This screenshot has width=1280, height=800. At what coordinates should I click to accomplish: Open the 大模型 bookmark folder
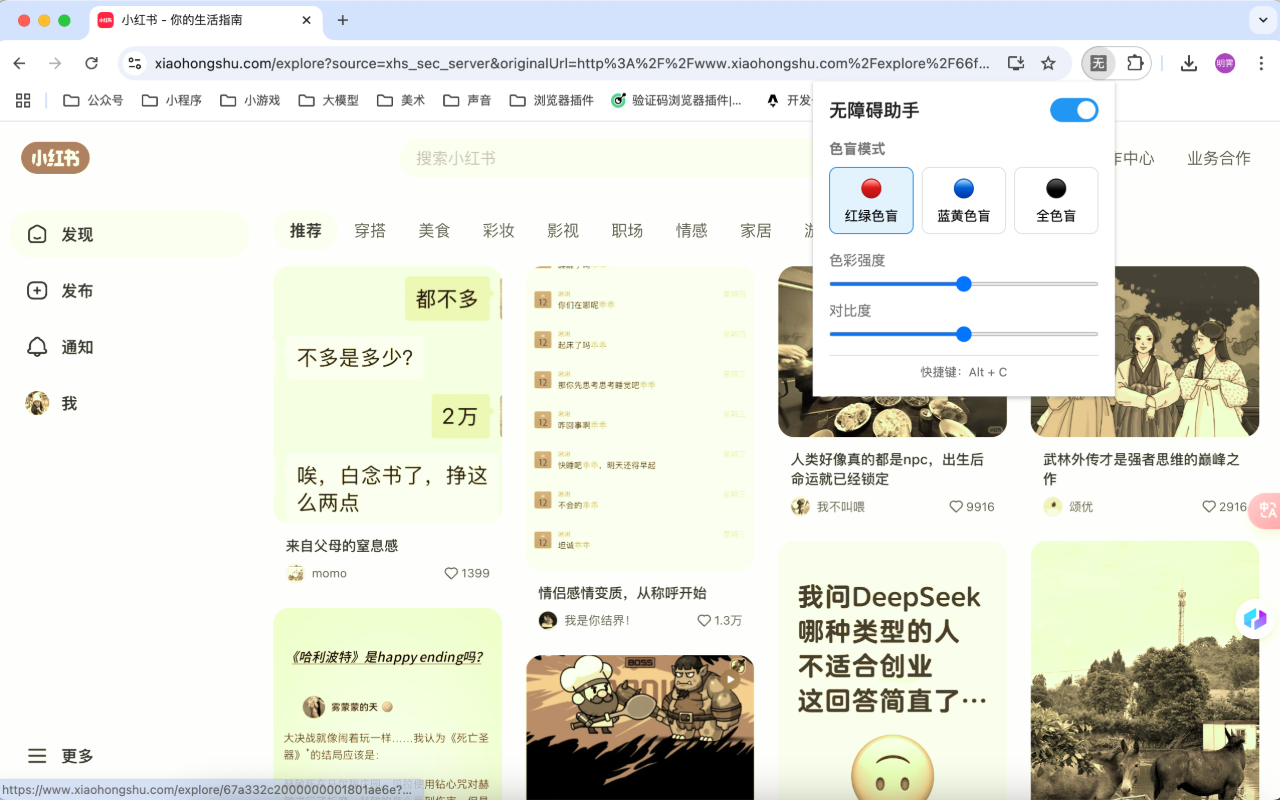327,100
